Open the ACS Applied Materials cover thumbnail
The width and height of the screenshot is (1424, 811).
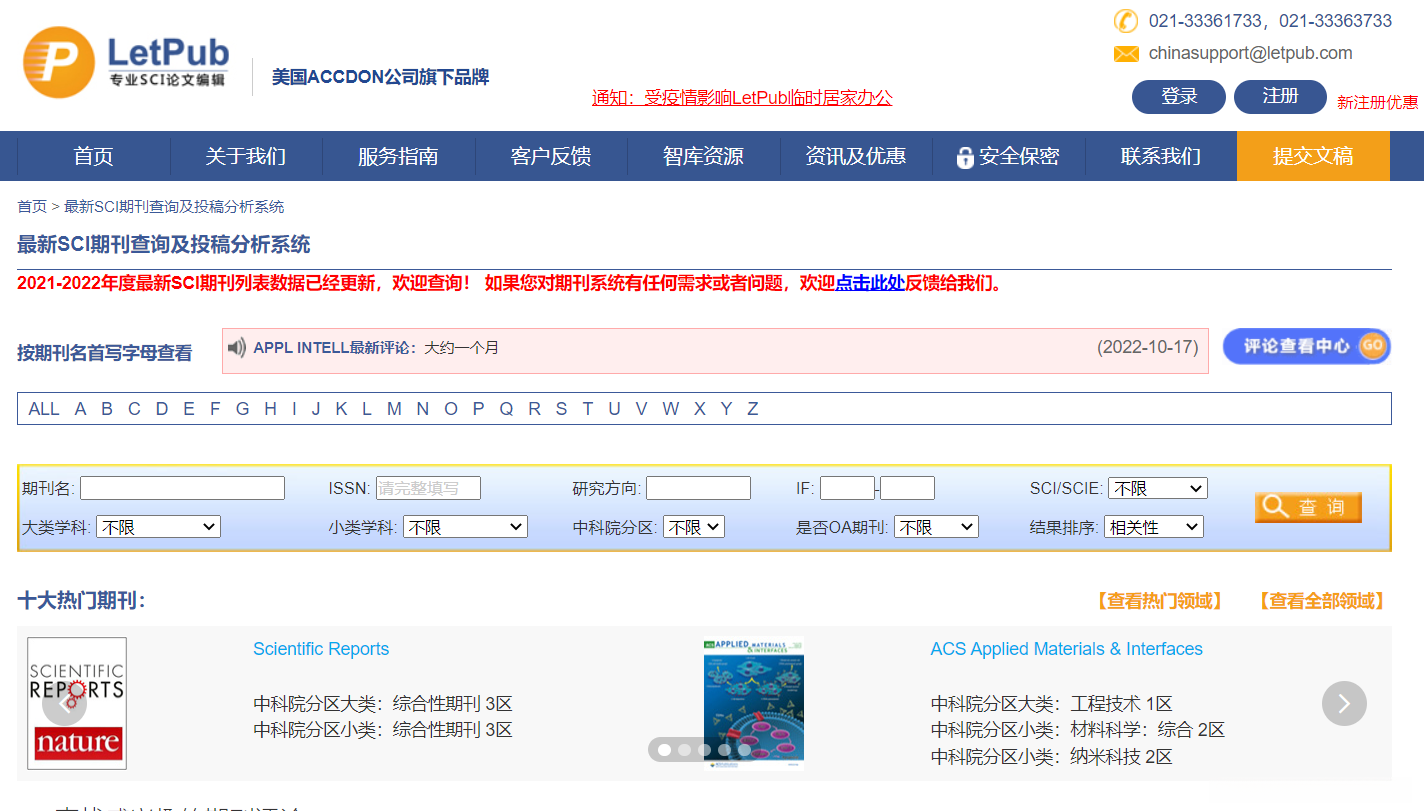(754, 703)
